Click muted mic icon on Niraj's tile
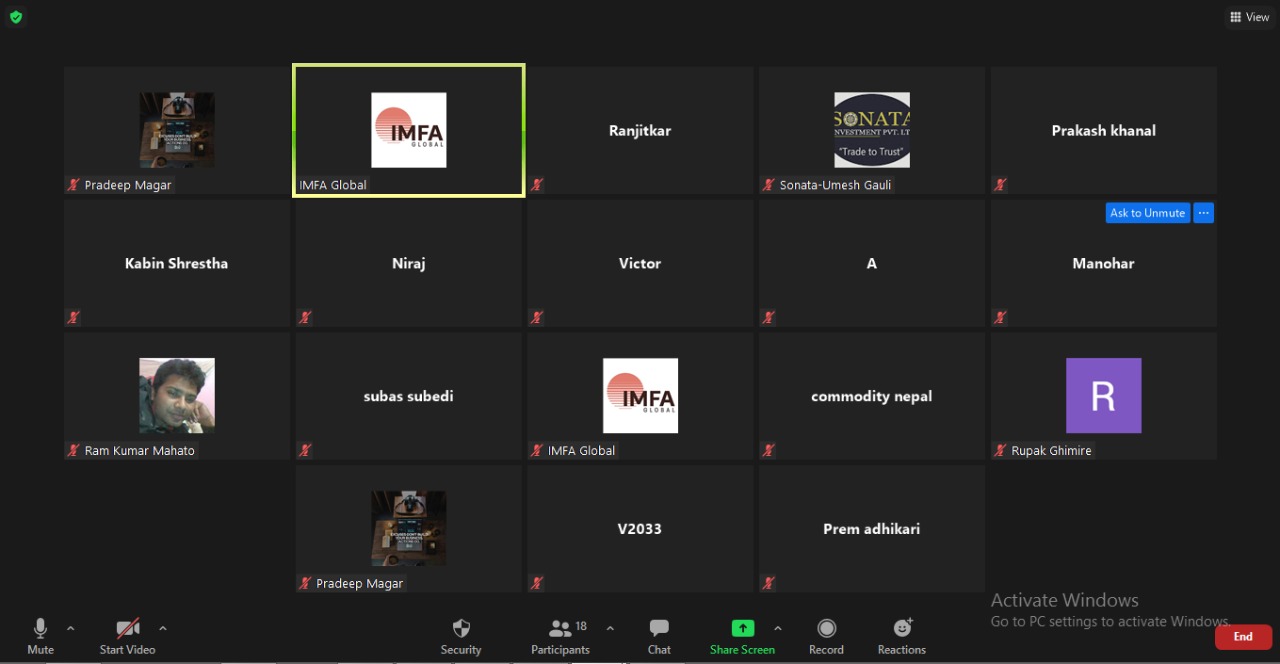 pos(305,318)
